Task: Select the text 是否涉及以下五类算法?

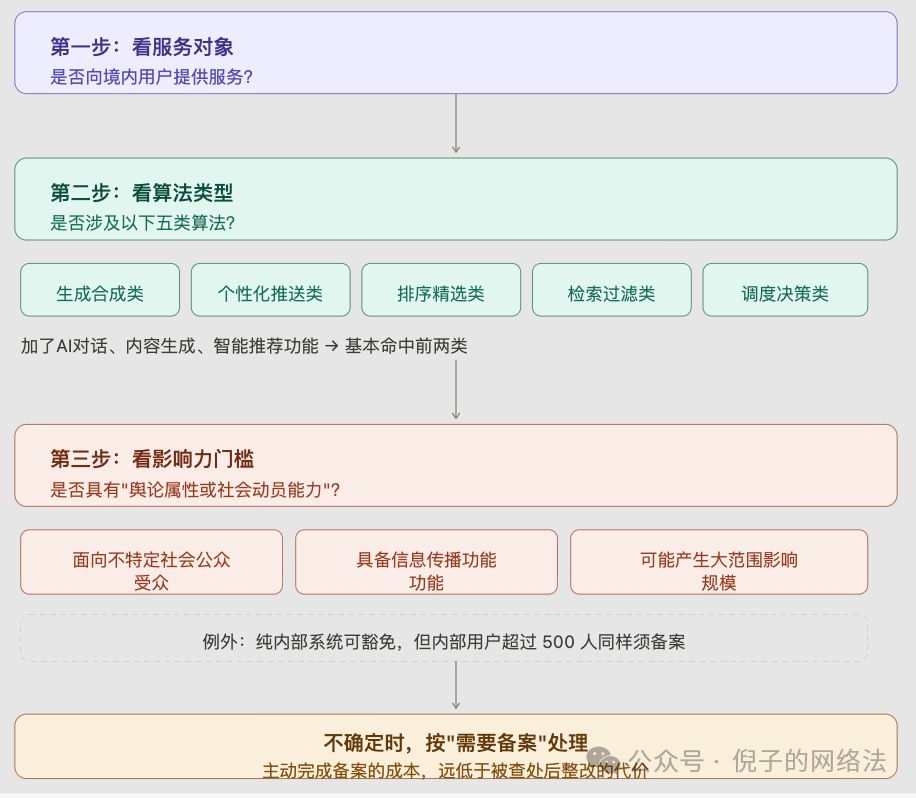Action: pos(143,223)
